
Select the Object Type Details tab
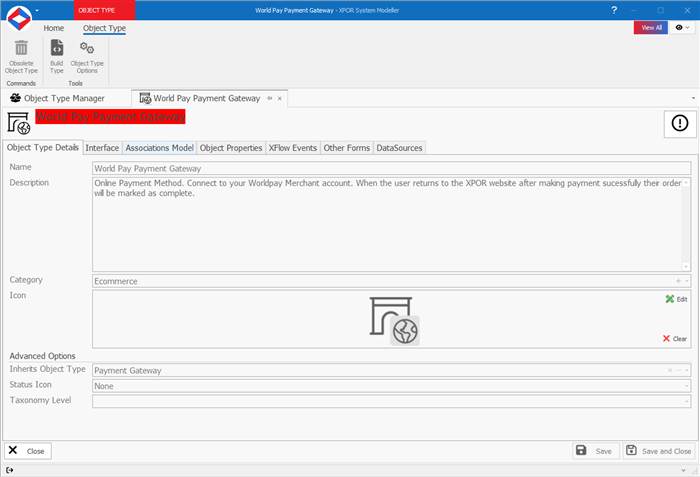point(42,147)
